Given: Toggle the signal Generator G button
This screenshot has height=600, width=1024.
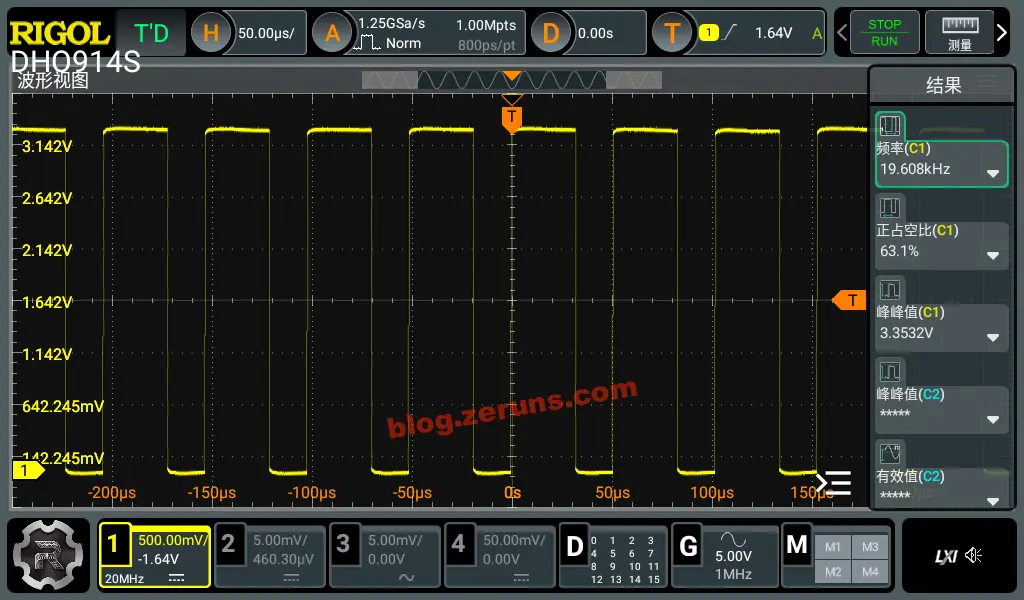Looking at the screenshot, I should coord(688,546).
